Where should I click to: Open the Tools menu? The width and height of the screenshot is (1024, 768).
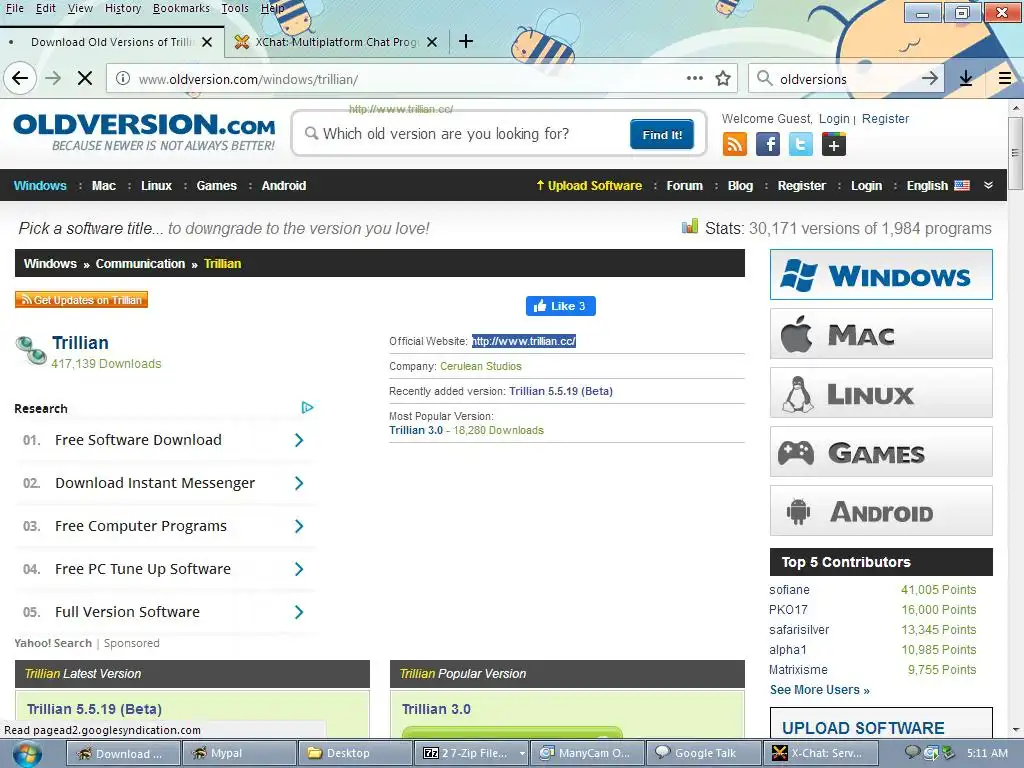tap(235, 8)
